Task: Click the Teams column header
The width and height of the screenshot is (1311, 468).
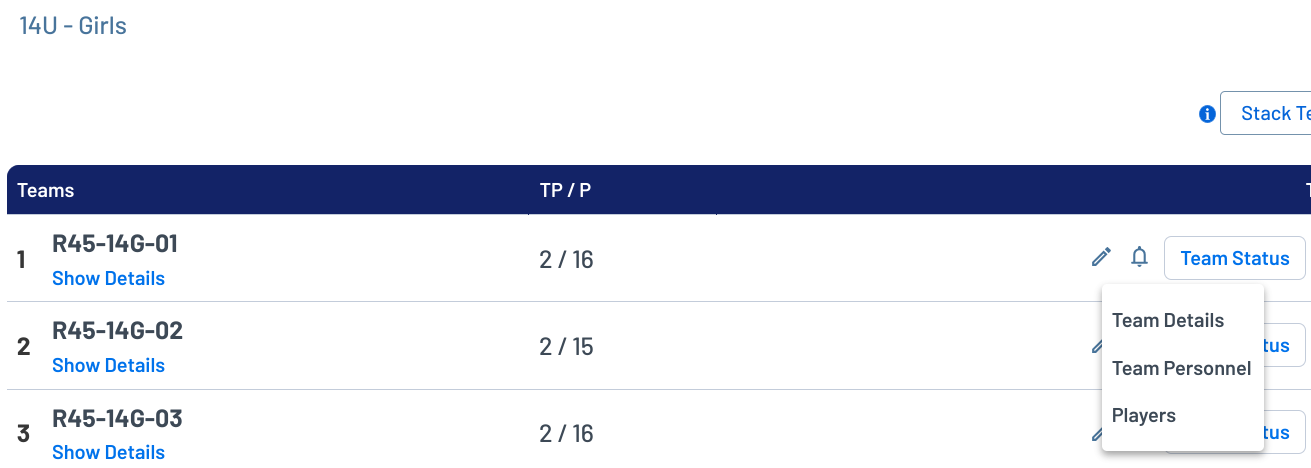Action: click(x=46, y=190)
